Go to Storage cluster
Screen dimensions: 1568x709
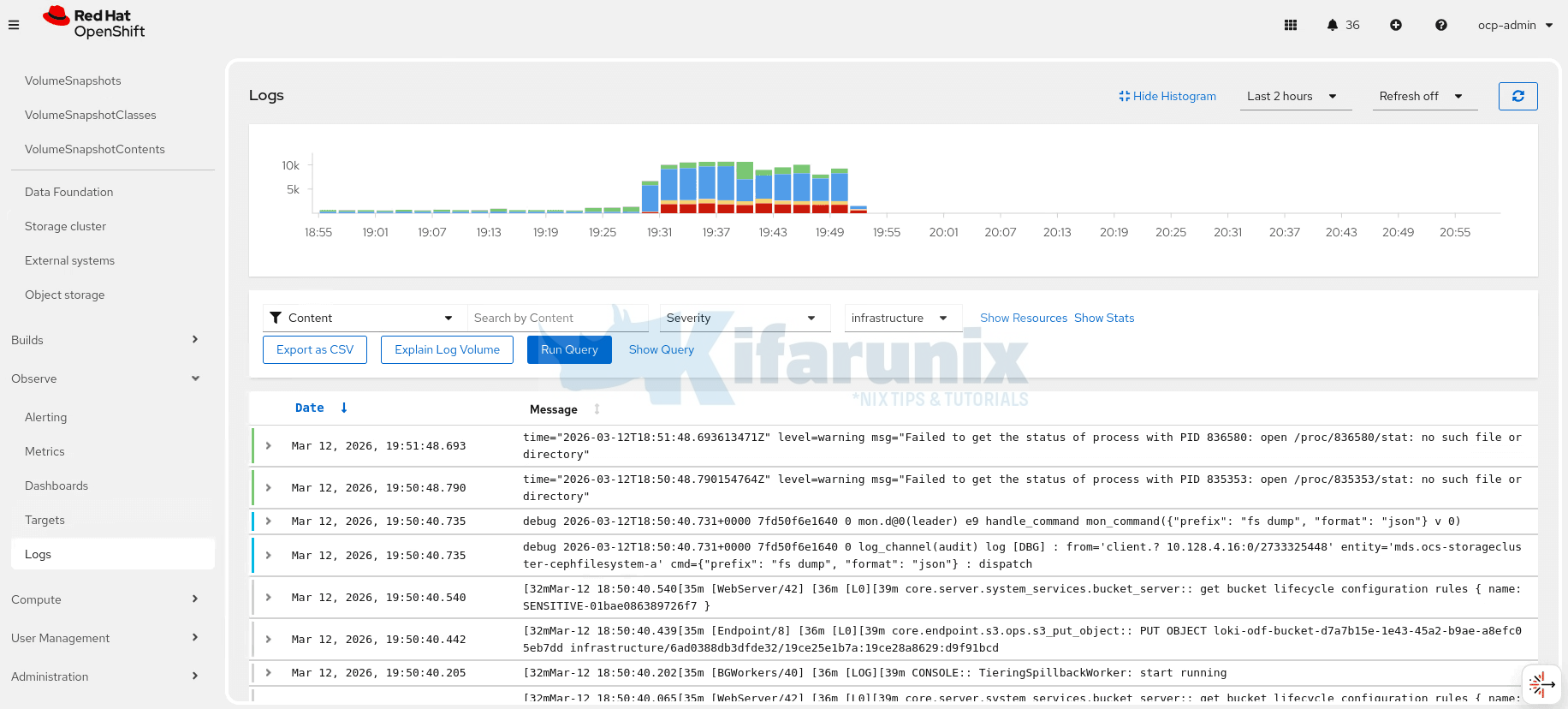(x=66, y=226)
